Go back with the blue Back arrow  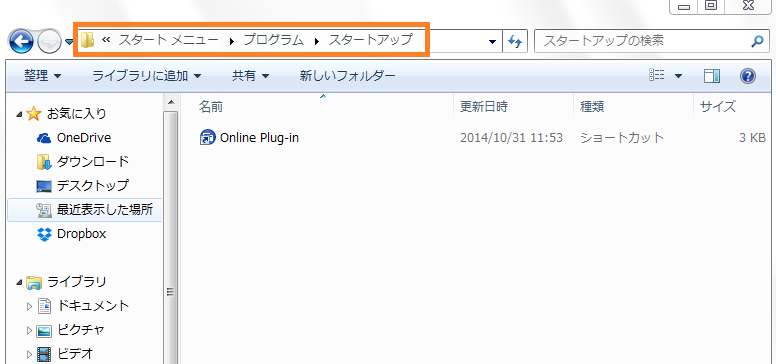pyautogui.click(x=21, y=43)
